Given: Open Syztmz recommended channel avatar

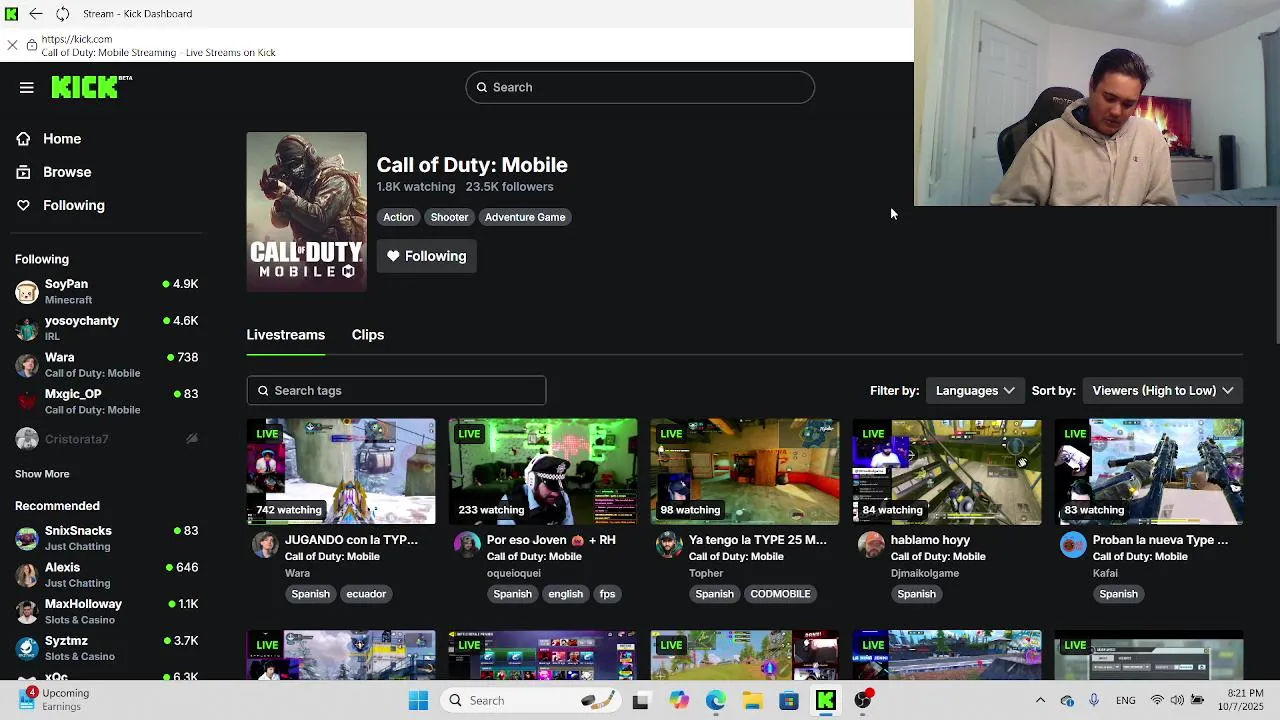Looking at the screenshot, I should [x=27, y=648].
